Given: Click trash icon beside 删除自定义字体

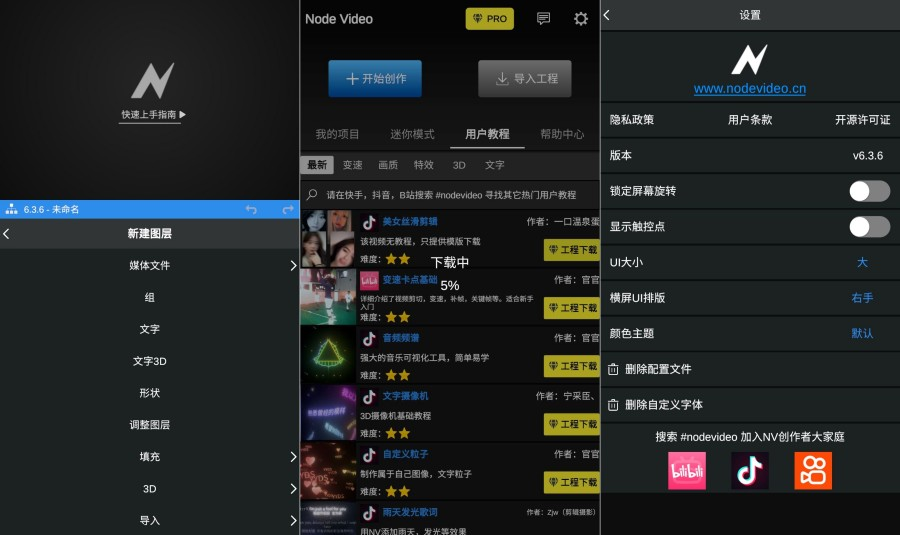Looking at the screenshot, I should [x=613, y=405].
